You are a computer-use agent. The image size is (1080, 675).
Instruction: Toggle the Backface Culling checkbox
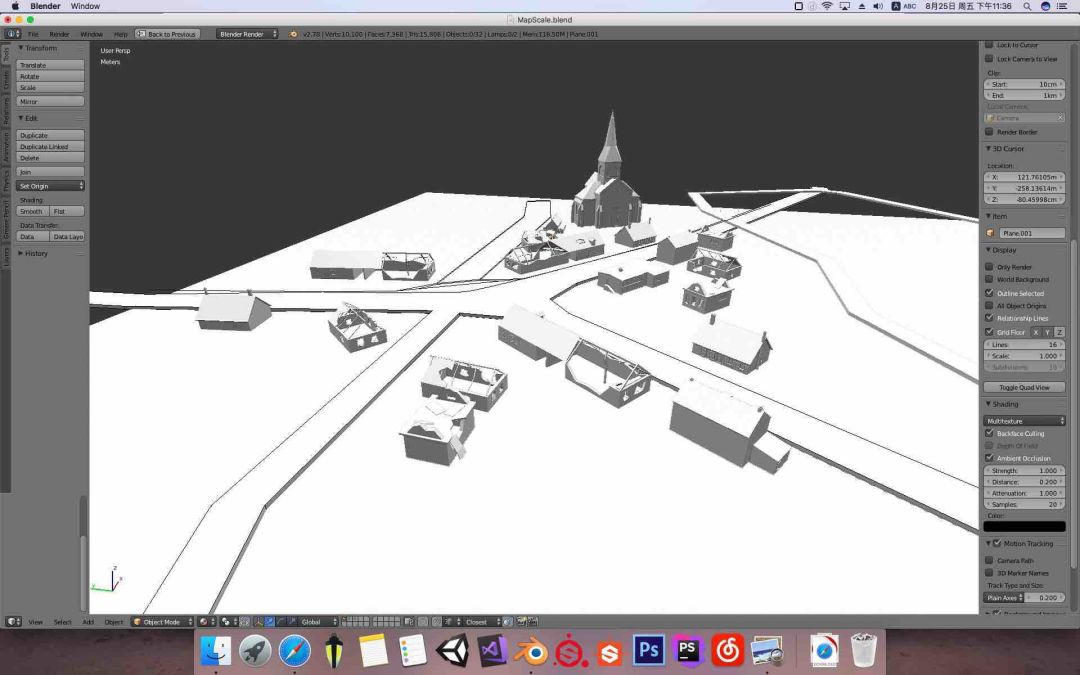coord(990,433)
